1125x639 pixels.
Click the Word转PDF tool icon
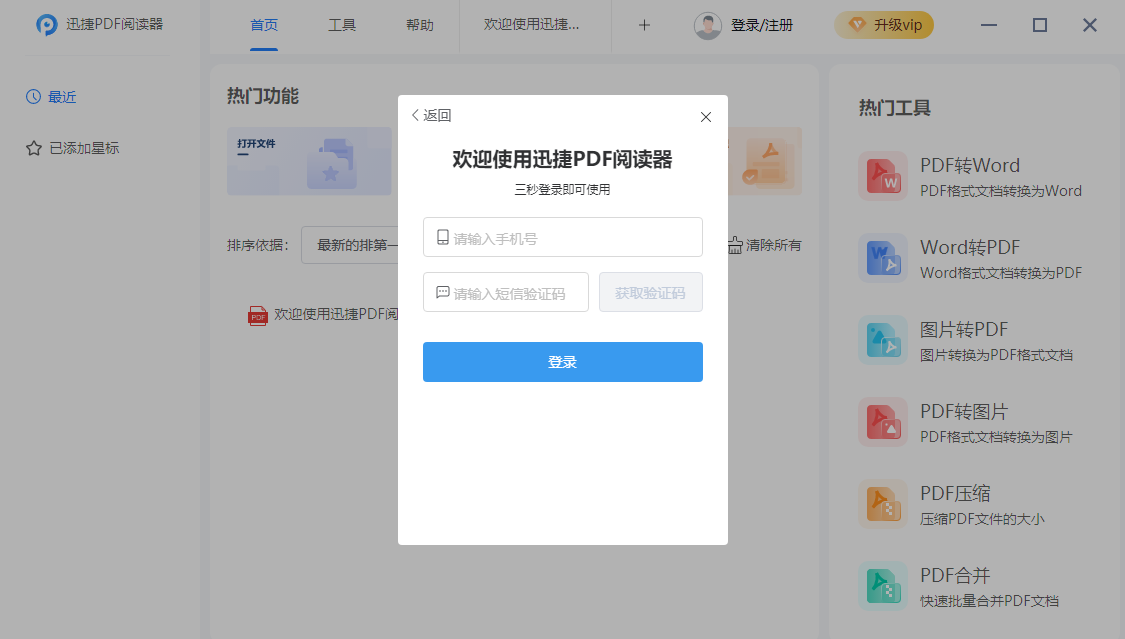click(x=883, y=258)
